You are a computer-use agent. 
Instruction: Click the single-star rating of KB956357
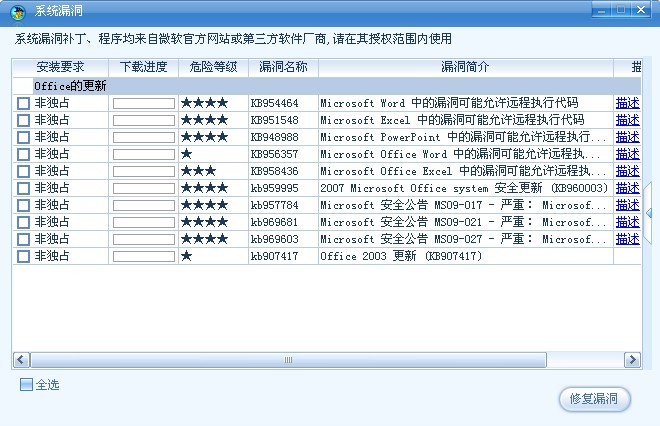(x=186, y=154)
